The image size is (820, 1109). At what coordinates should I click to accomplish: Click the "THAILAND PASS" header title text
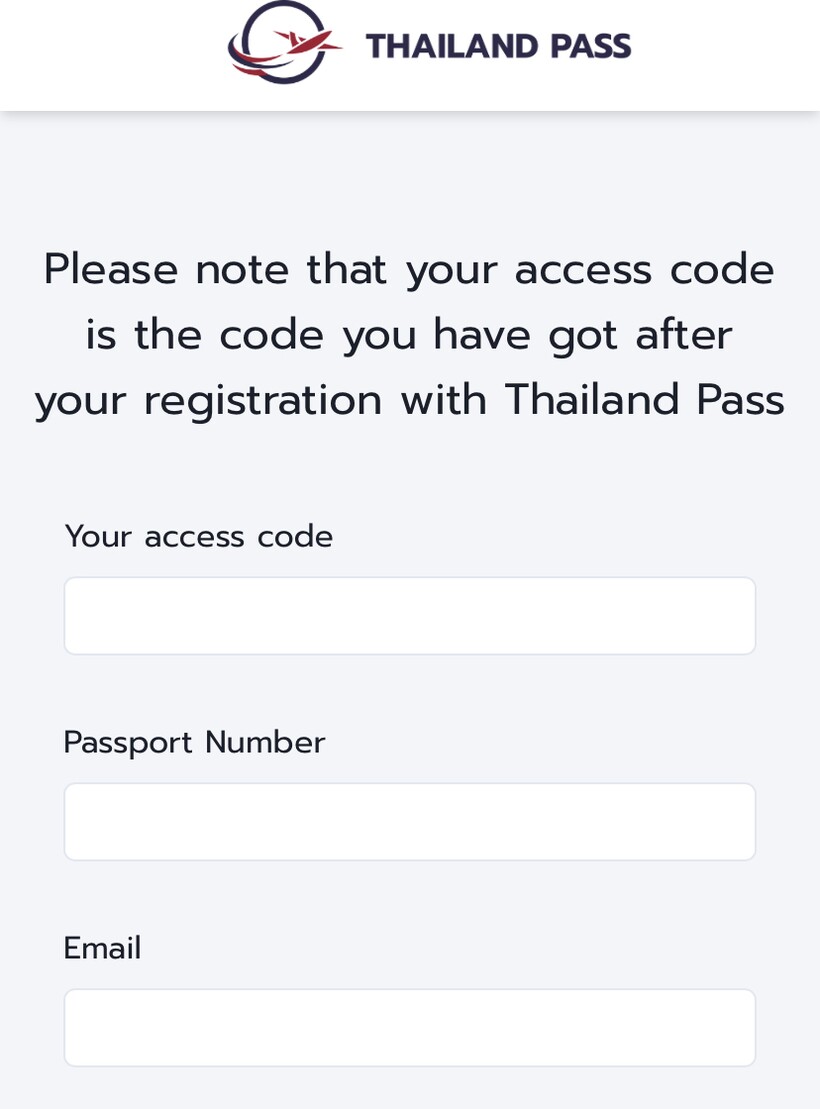498,46
